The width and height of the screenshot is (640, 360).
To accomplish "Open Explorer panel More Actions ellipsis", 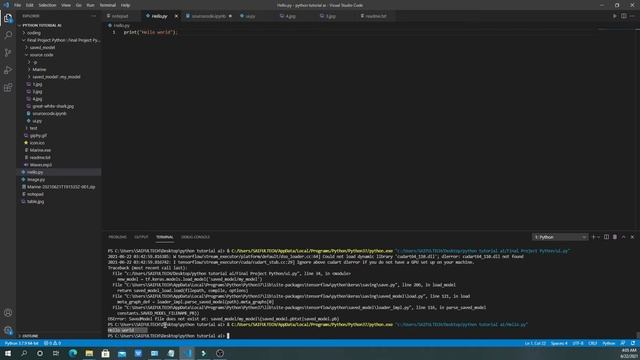I will click(93, 16).
